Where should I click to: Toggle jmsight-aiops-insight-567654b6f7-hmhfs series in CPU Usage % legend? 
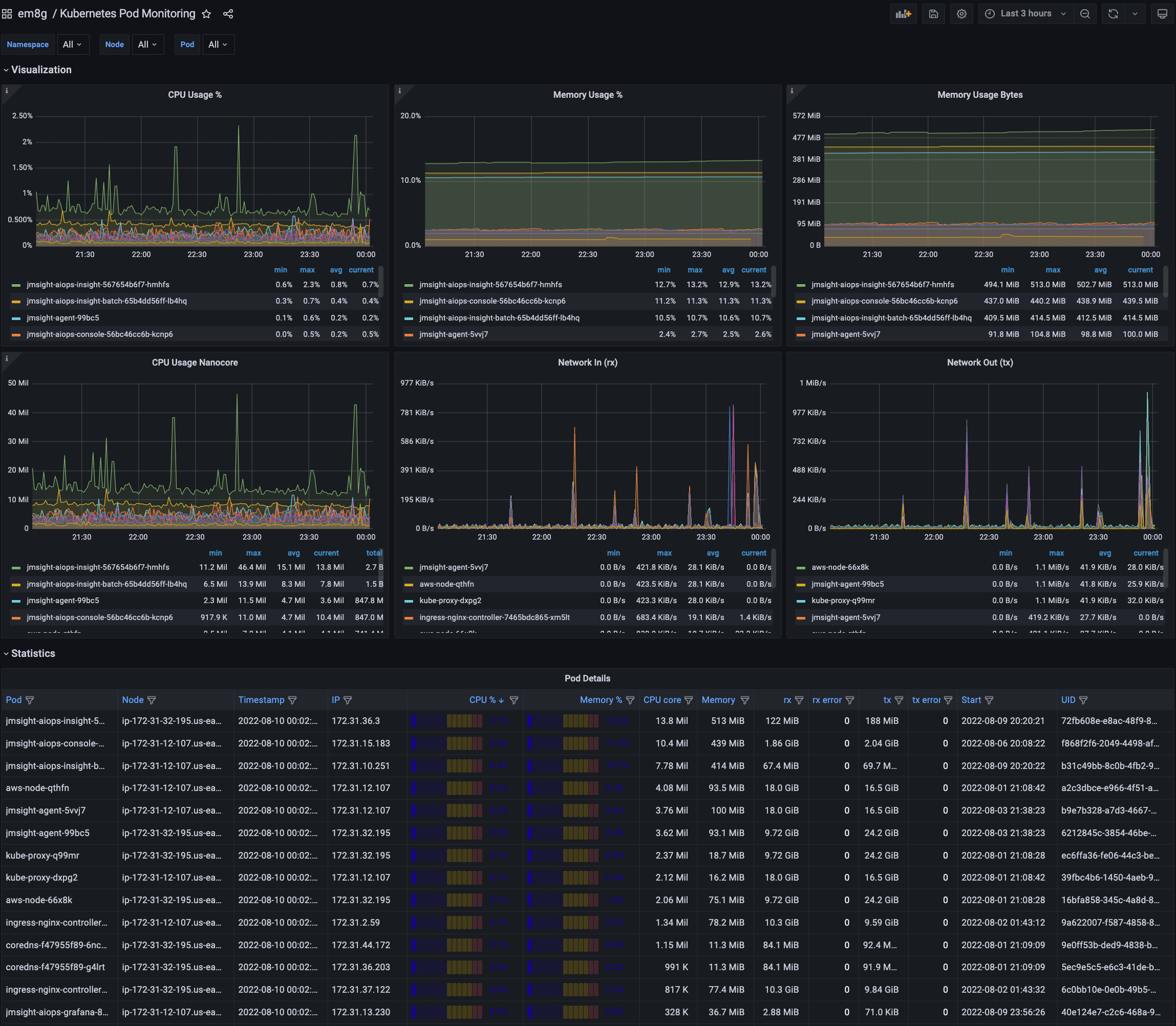(98, 285)
